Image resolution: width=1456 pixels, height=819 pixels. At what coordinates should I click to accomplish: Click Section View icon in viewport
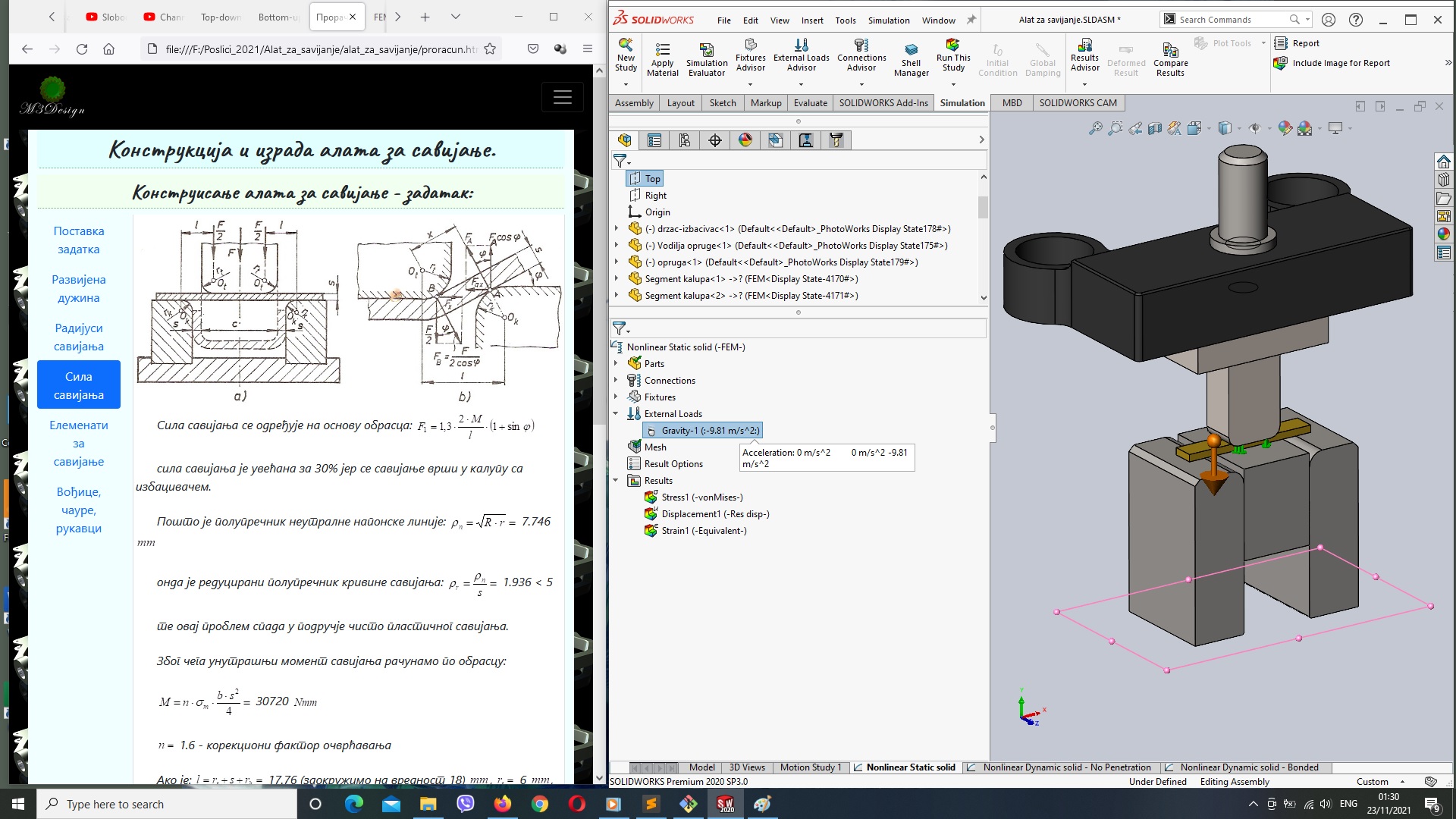point(1154,129)
